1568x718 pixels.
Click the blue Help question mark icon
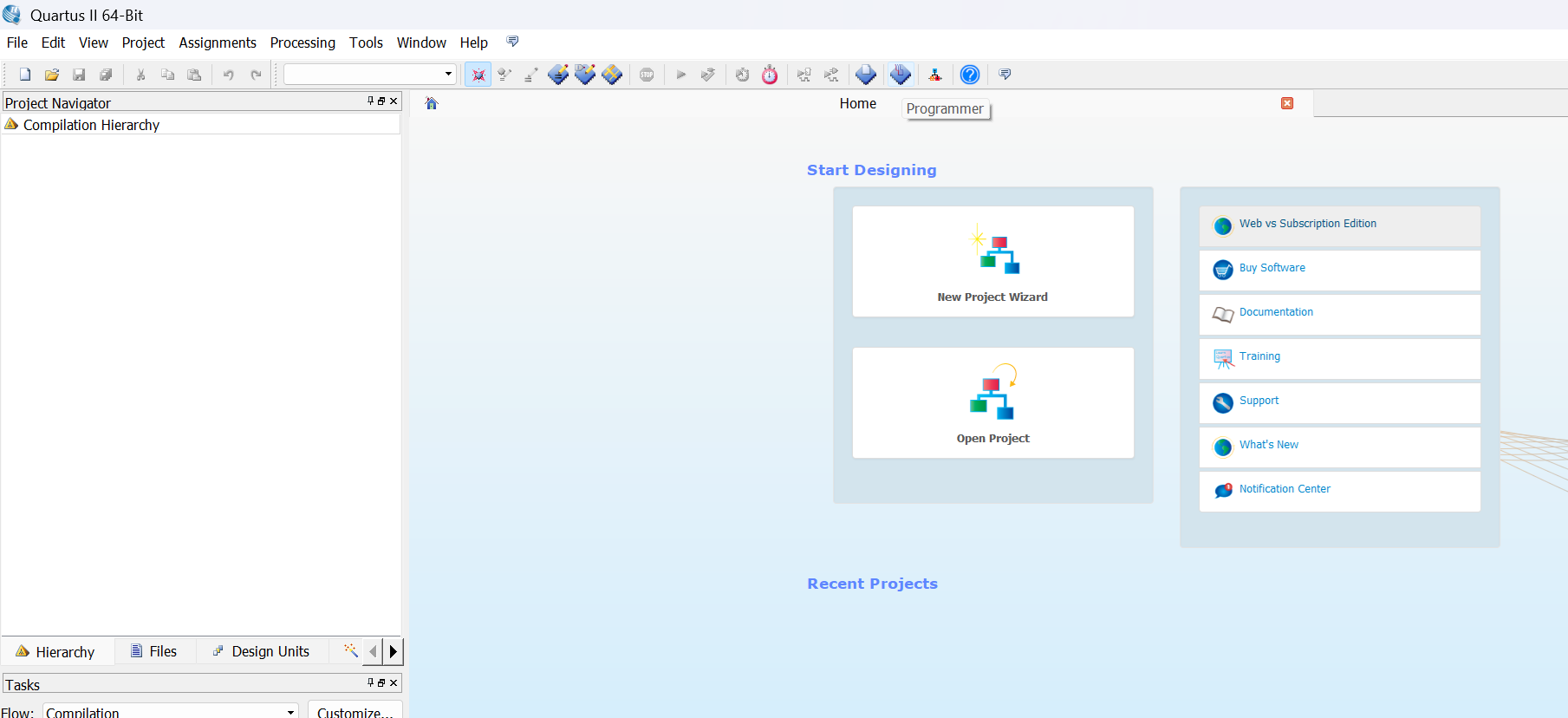pyautogui.click(x=970, y=75)
